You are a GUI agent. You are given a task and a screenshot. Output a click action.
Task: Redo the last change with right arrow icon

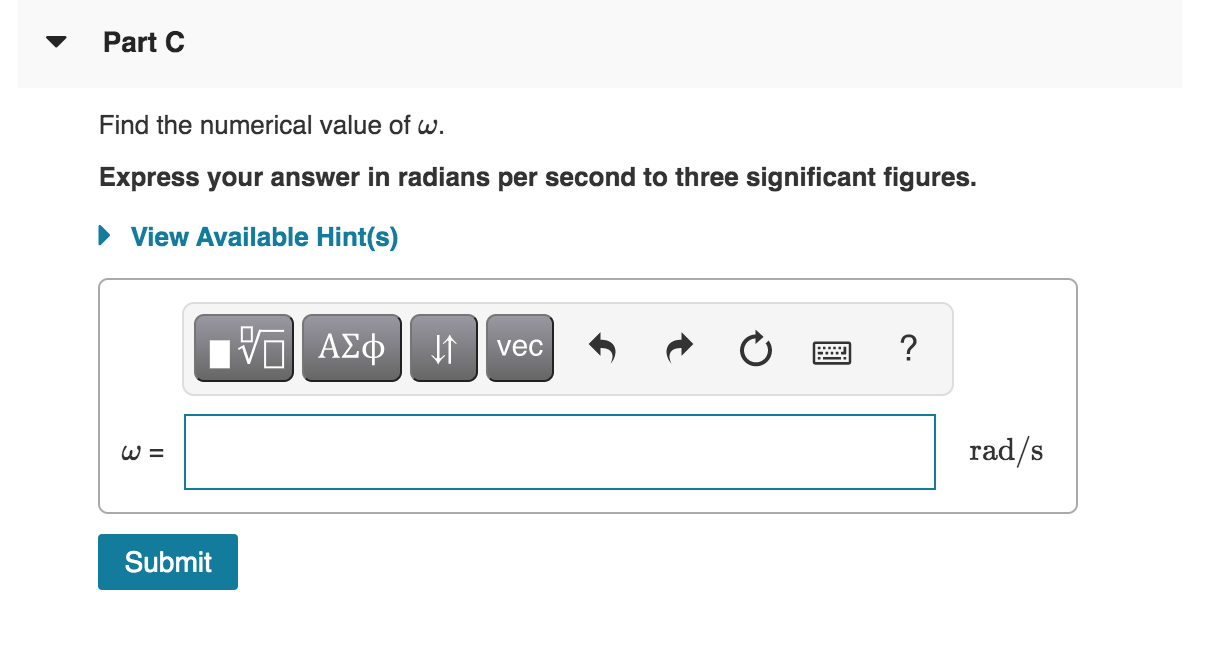[677, 347]
